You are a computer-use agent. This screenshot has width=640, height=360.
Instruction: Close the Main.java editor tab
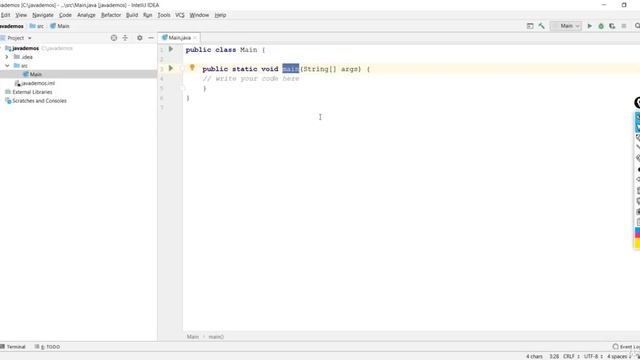click(x=195, y=38)
